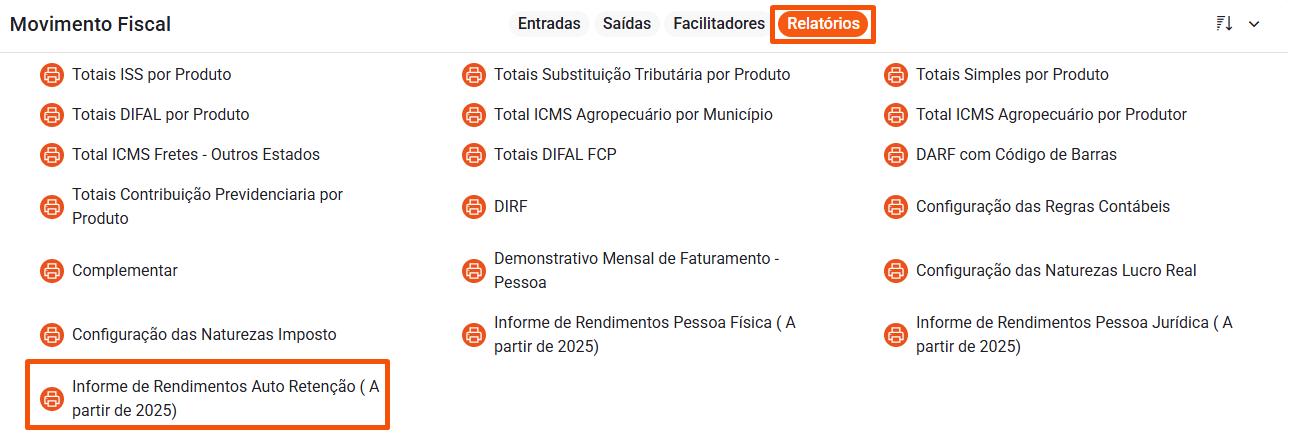Select the Relatórios tab
This screenshot has height=438, width=1296.
[x=823, y=24]
